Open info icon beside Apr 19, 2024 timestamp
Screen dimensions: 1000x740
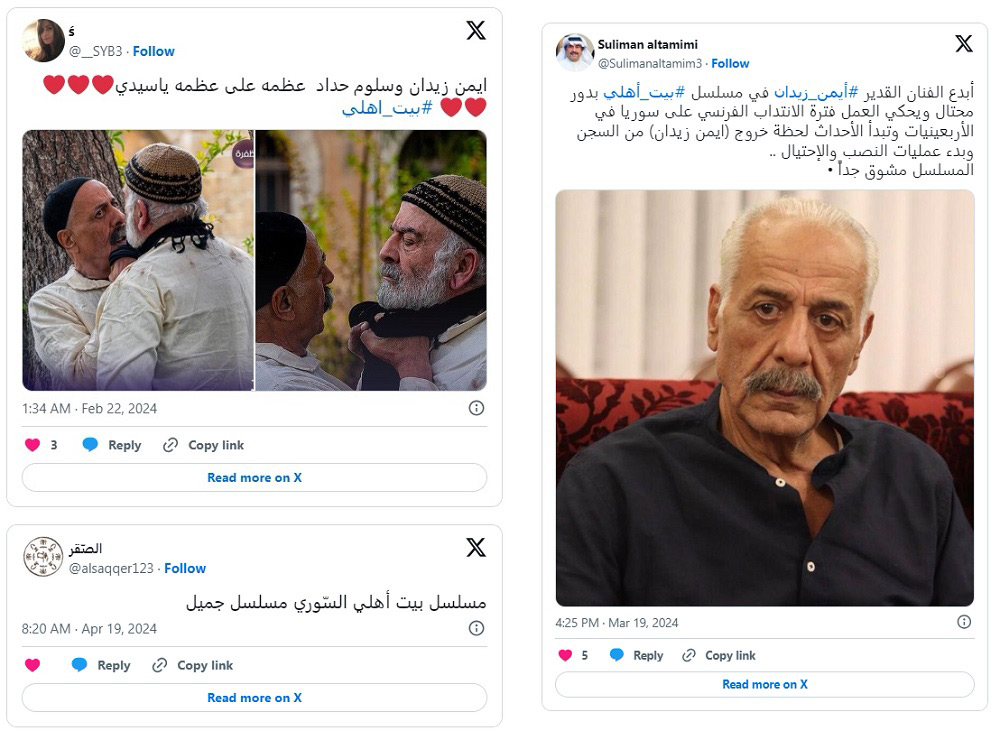coord(476,628)
